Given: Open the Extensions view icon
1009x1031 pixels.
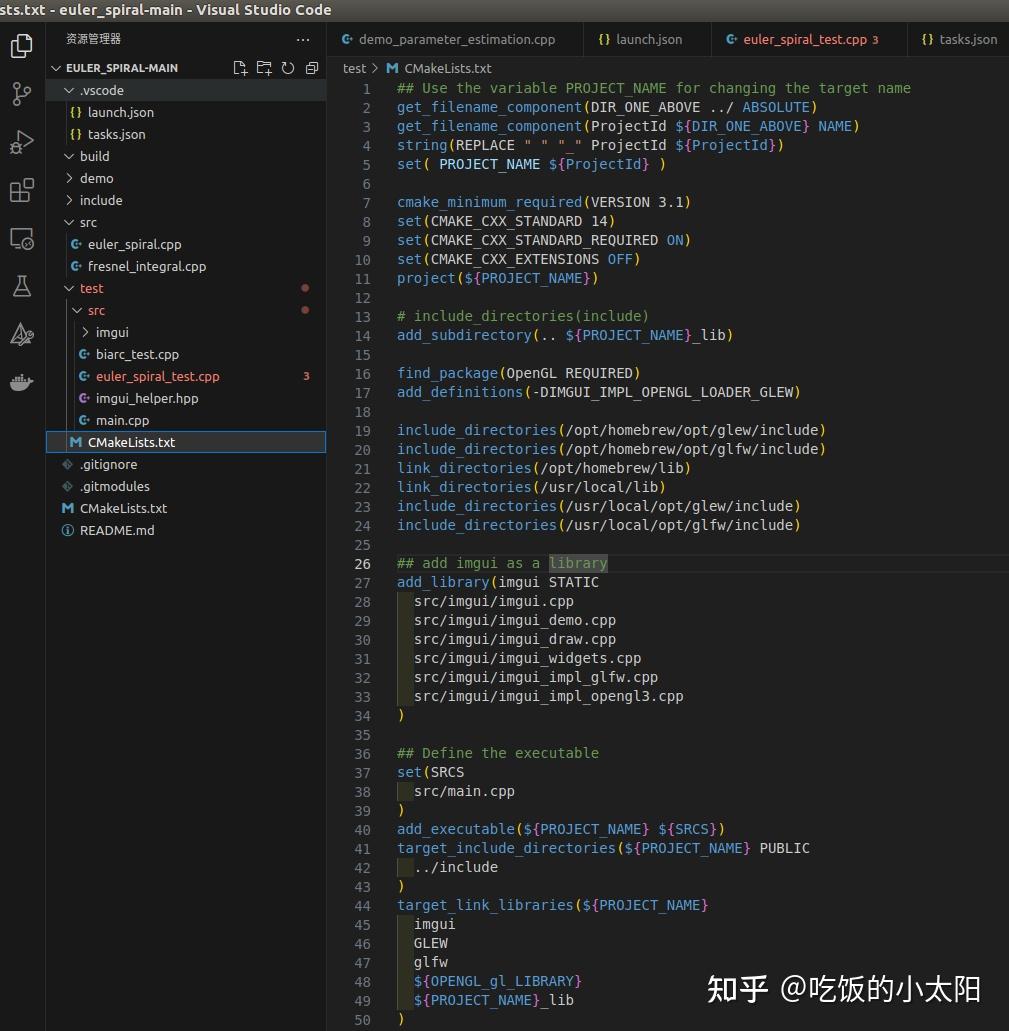Looking at the screenshot, I should tap(21, 189).
